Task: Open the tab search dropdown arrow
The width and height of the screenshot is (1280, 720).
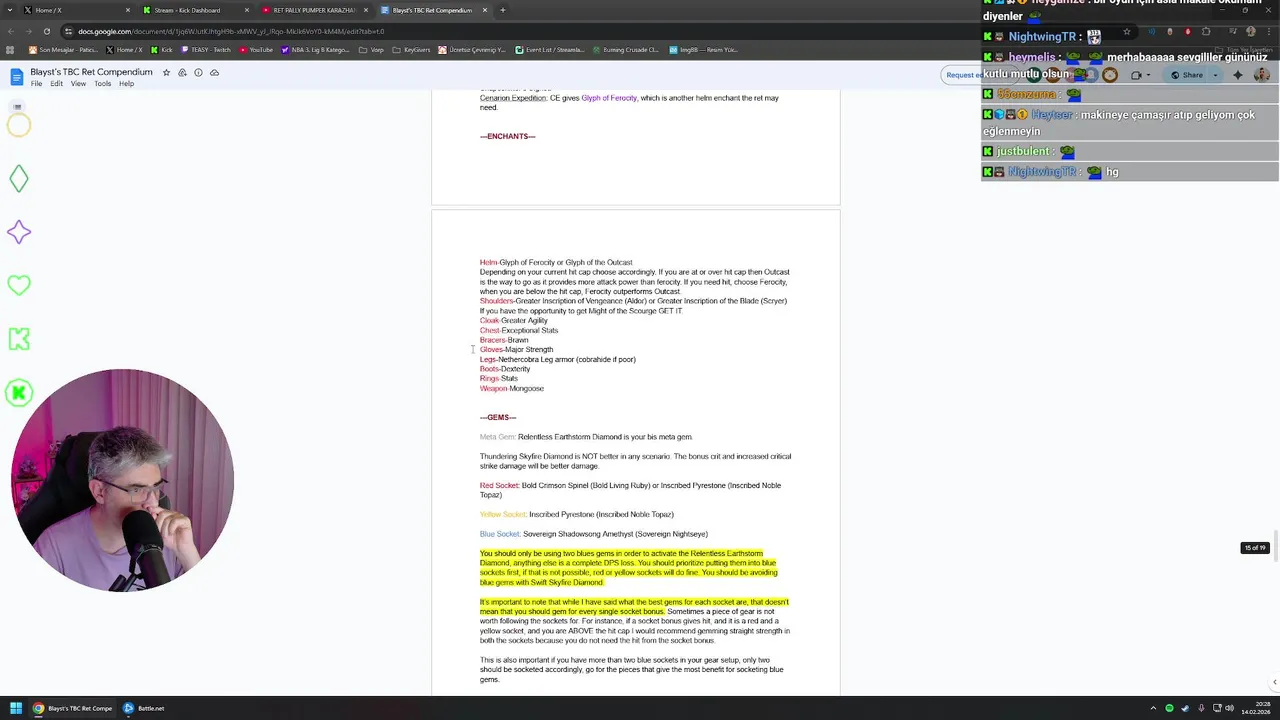Action: [x=11, y=10]
